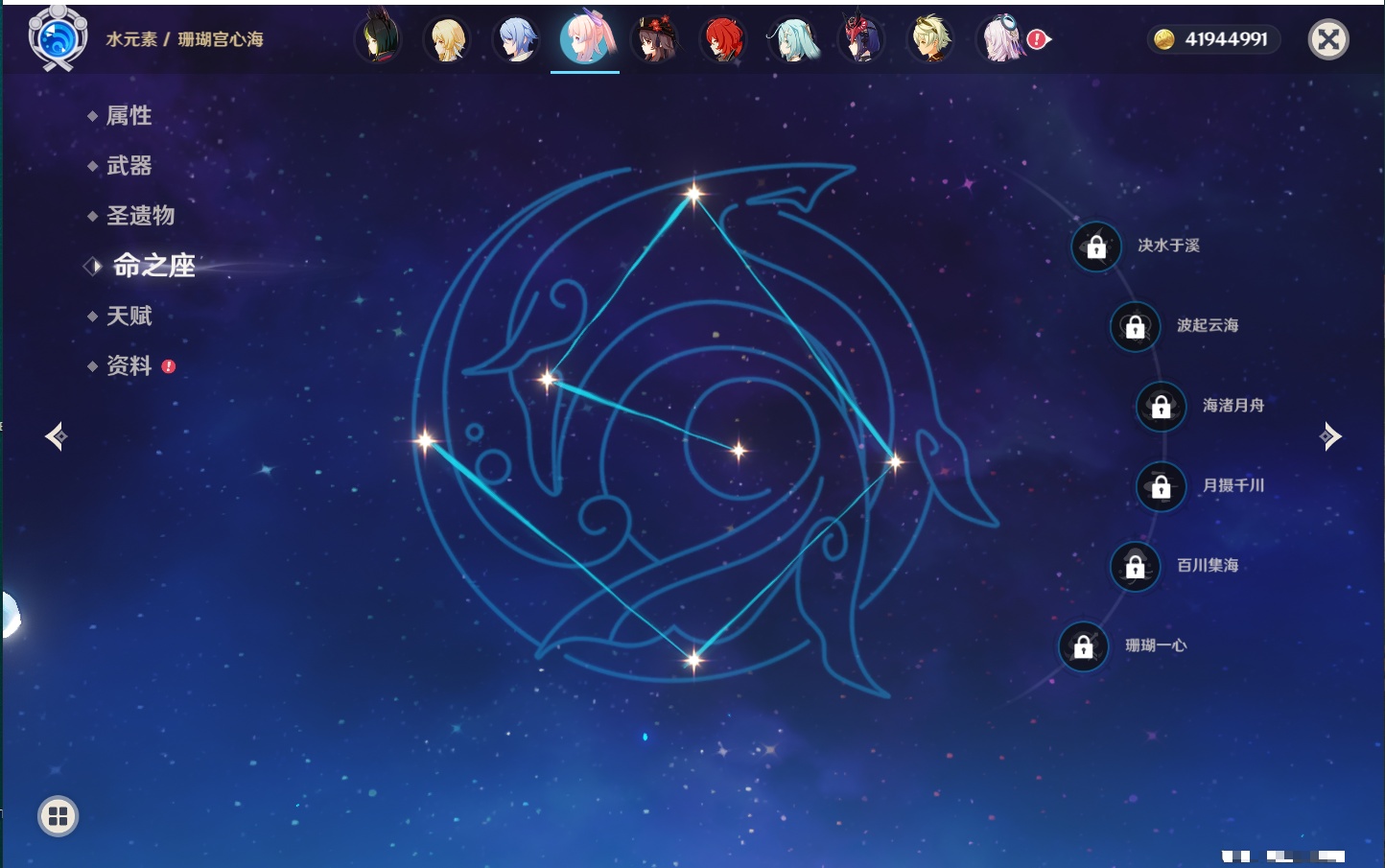Click the center star of the constellation
The image size is (1385, 868).
point(738,450)
